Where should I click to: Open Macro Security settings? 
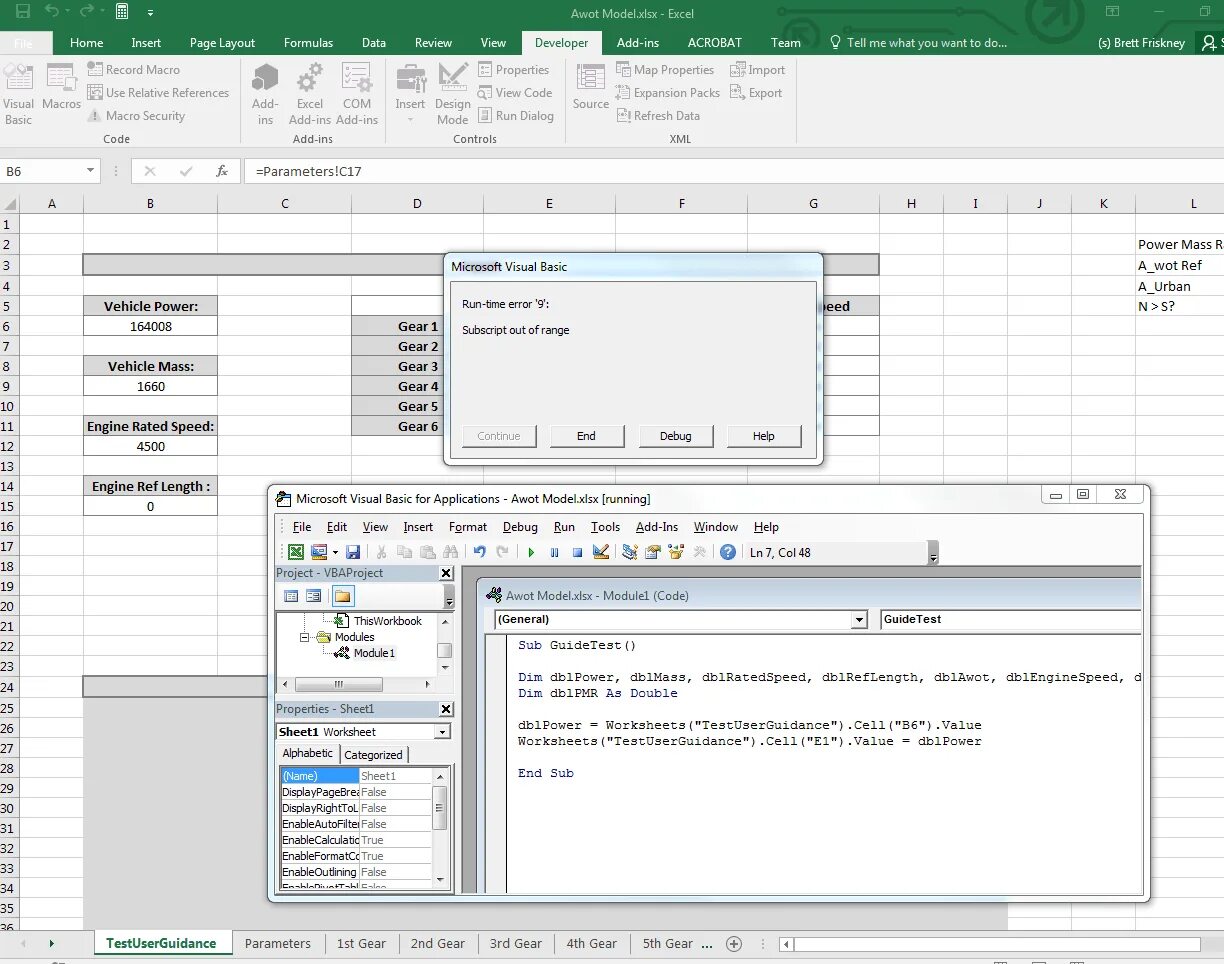point(135,116)
